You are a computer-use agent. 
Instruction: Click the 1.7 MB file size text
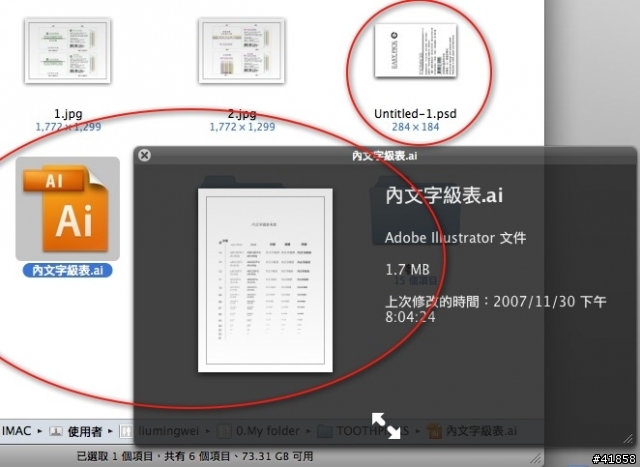pos(407,269)
